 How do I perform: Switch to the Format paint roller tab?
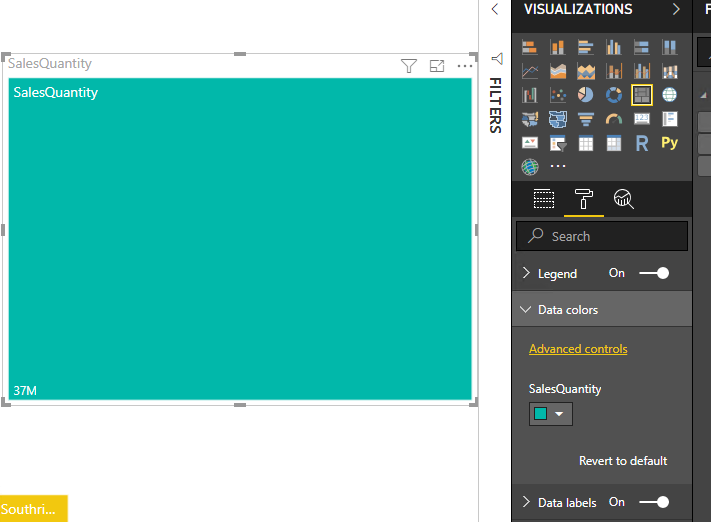584,199
